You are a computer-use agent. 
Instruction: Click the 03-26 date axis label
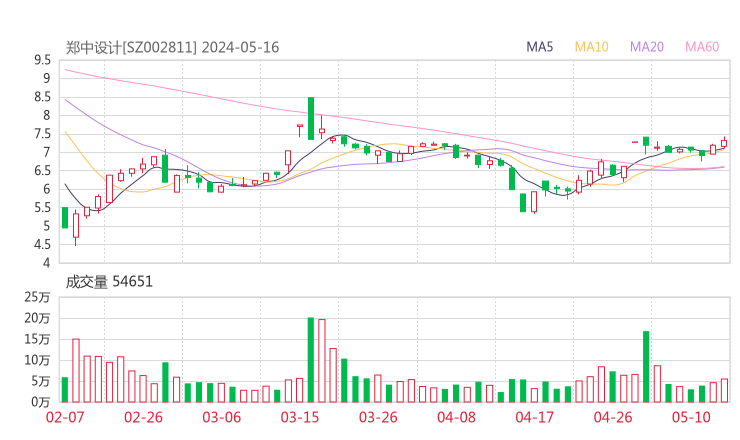[378, 417]
